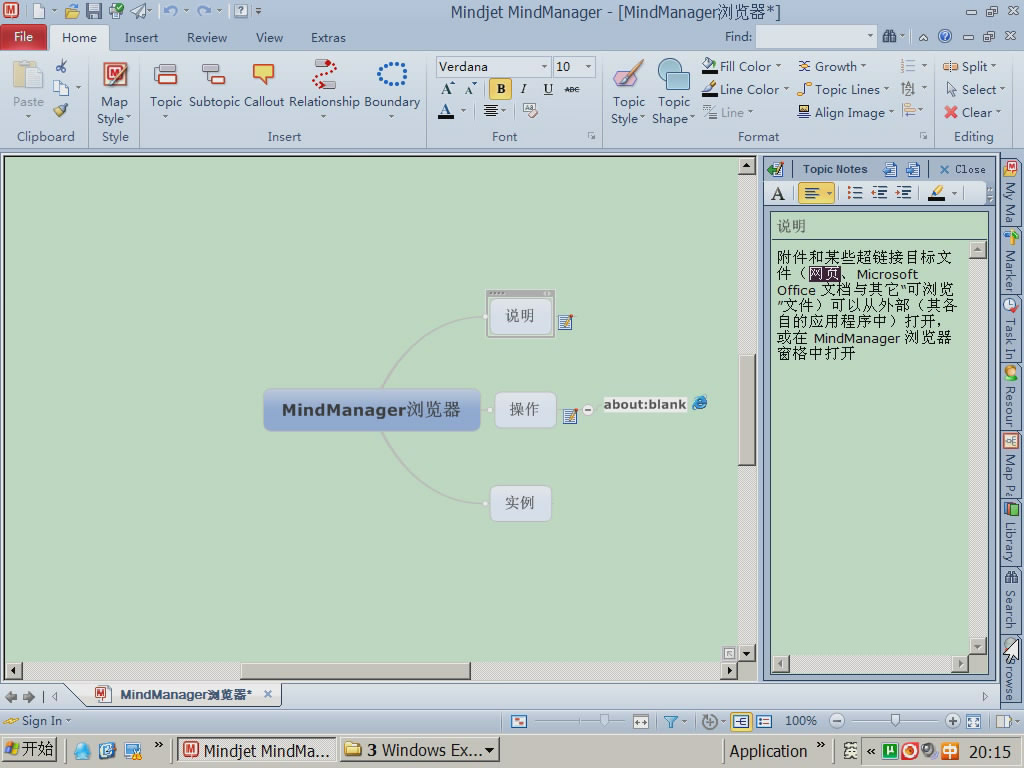Select the MindManager浏览器 document tab
The width and height of the screenshot is (1024, 768).
point(185,694)
